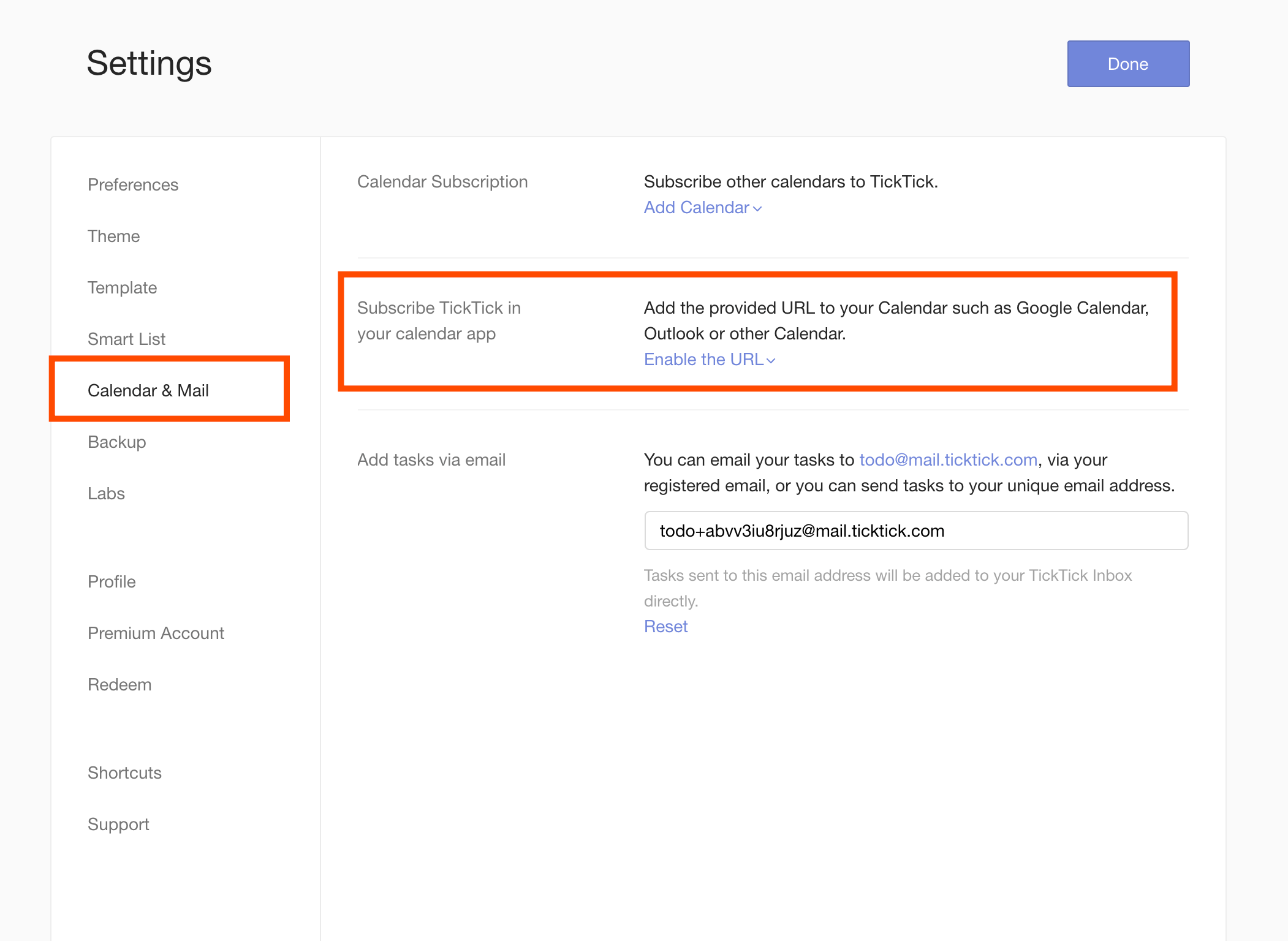Open the Support section

point(118,824)
